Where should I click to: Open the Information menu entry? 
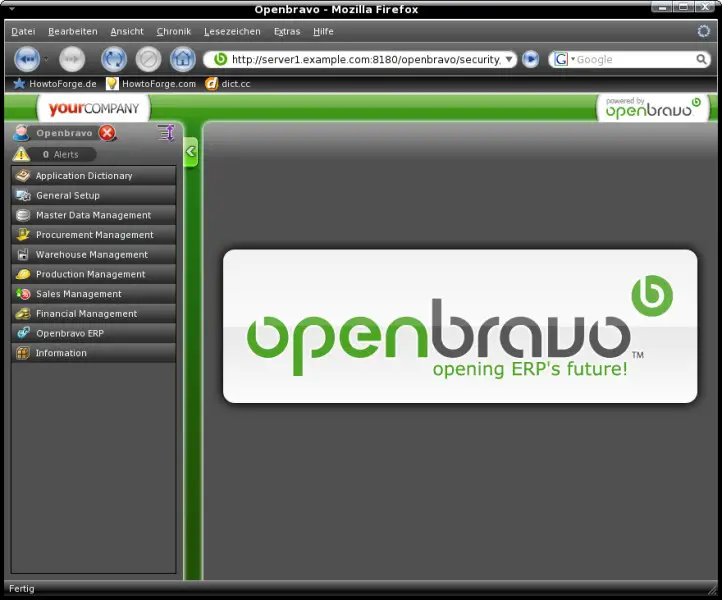click(x=94, y=353)
